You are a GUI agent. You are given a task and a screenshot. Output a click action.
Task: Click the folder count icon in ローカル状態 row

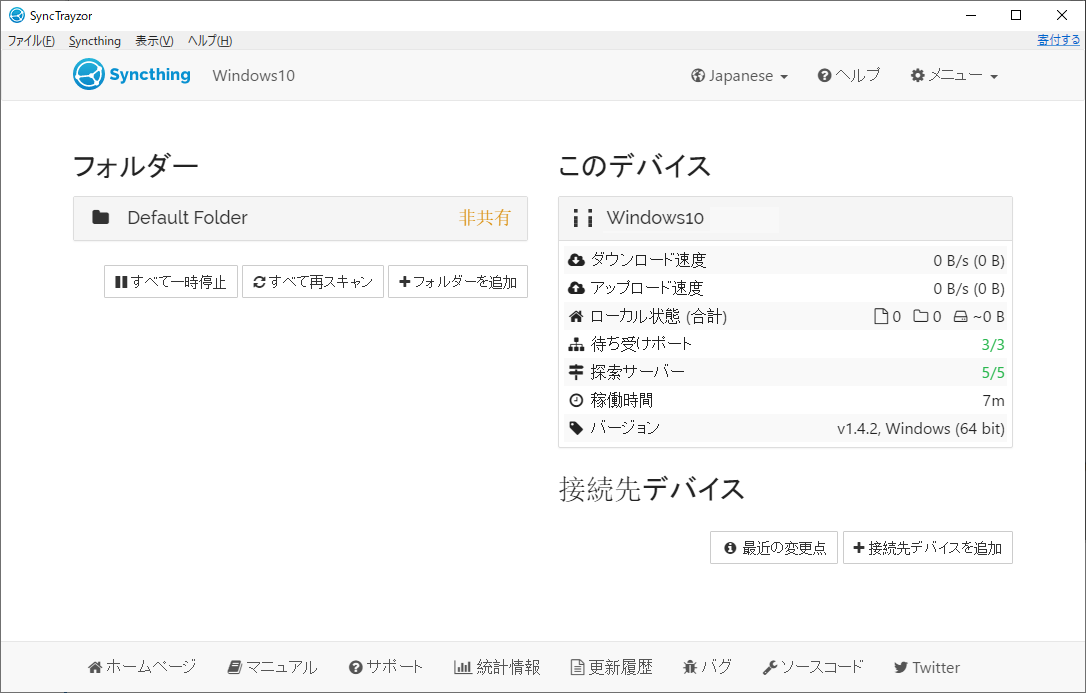click(x=920, y=316)
